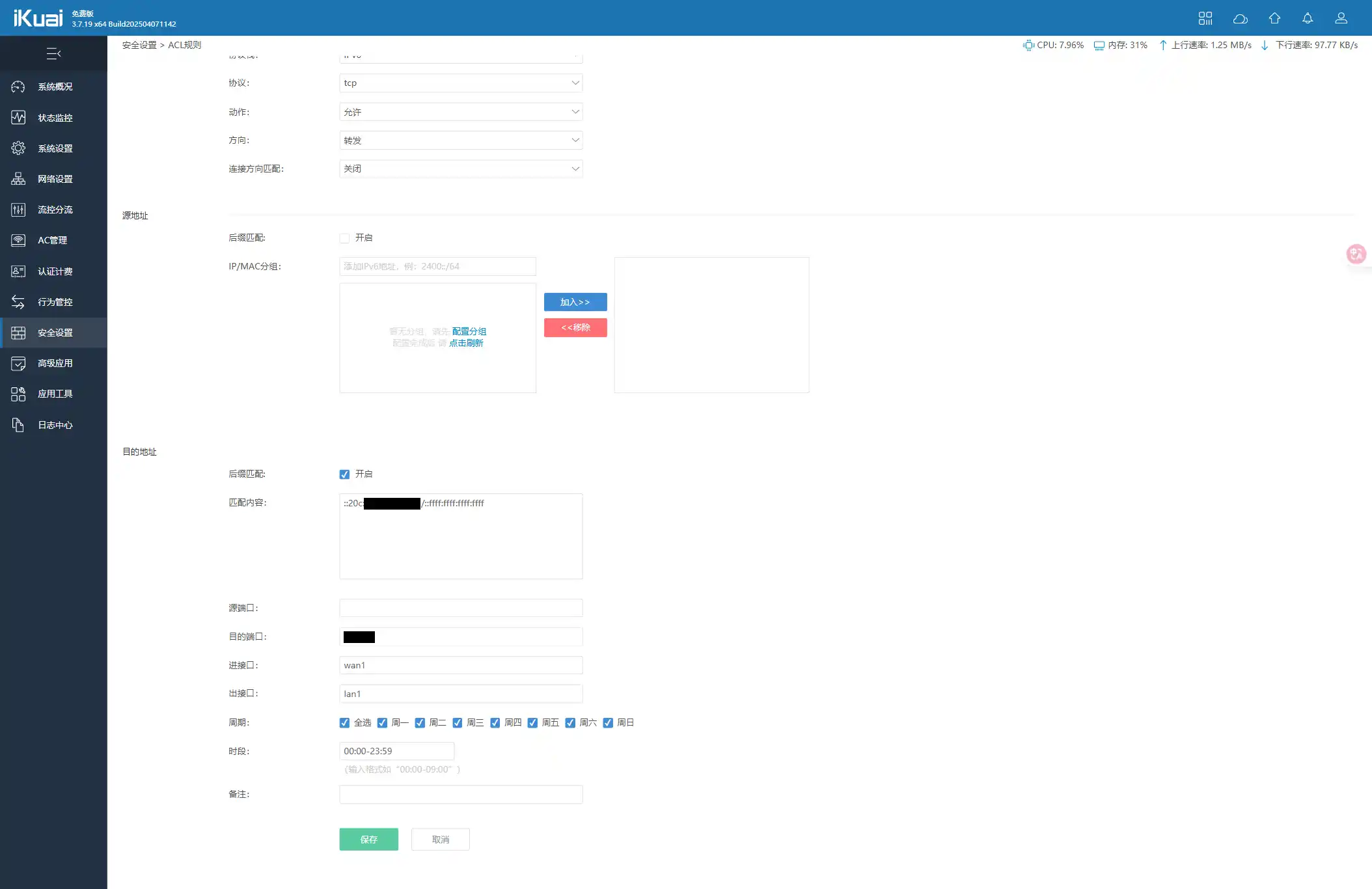
Task: Click the 备注 input field
Action: coord(460,795)
